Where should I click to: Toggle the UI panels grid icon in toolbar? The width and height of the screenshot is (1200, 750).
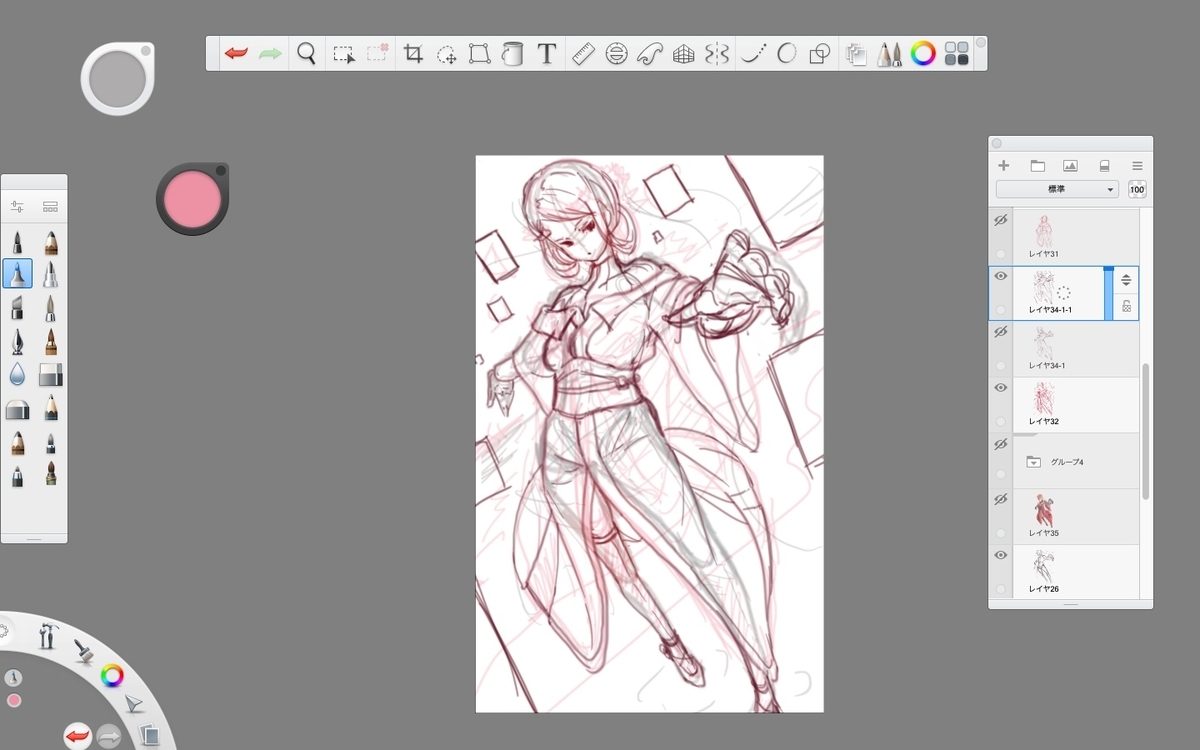point(957,54)
